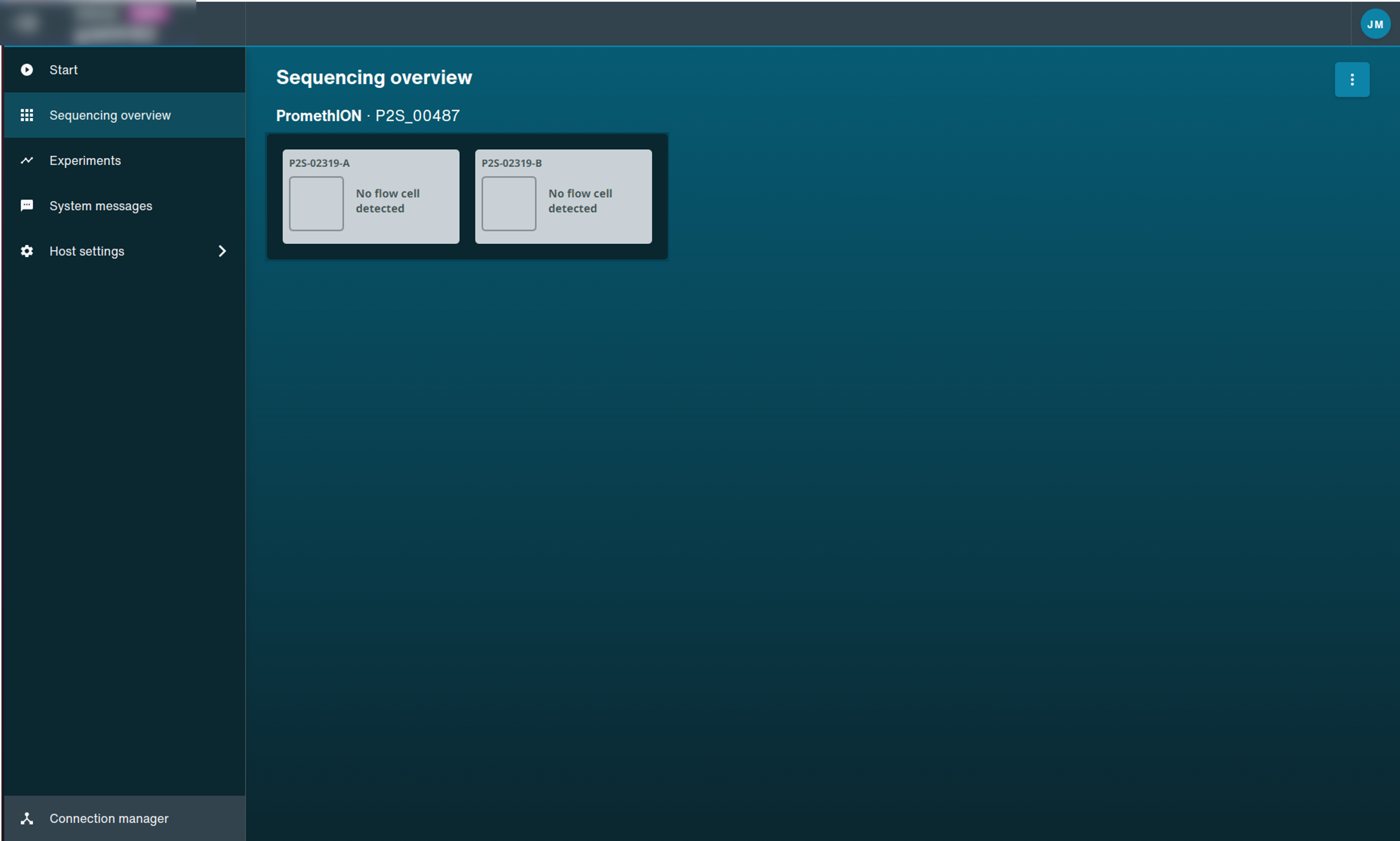Click the Sequencing overview grid icon
This screenshot has width=1400, height=841.
[26, 115]
